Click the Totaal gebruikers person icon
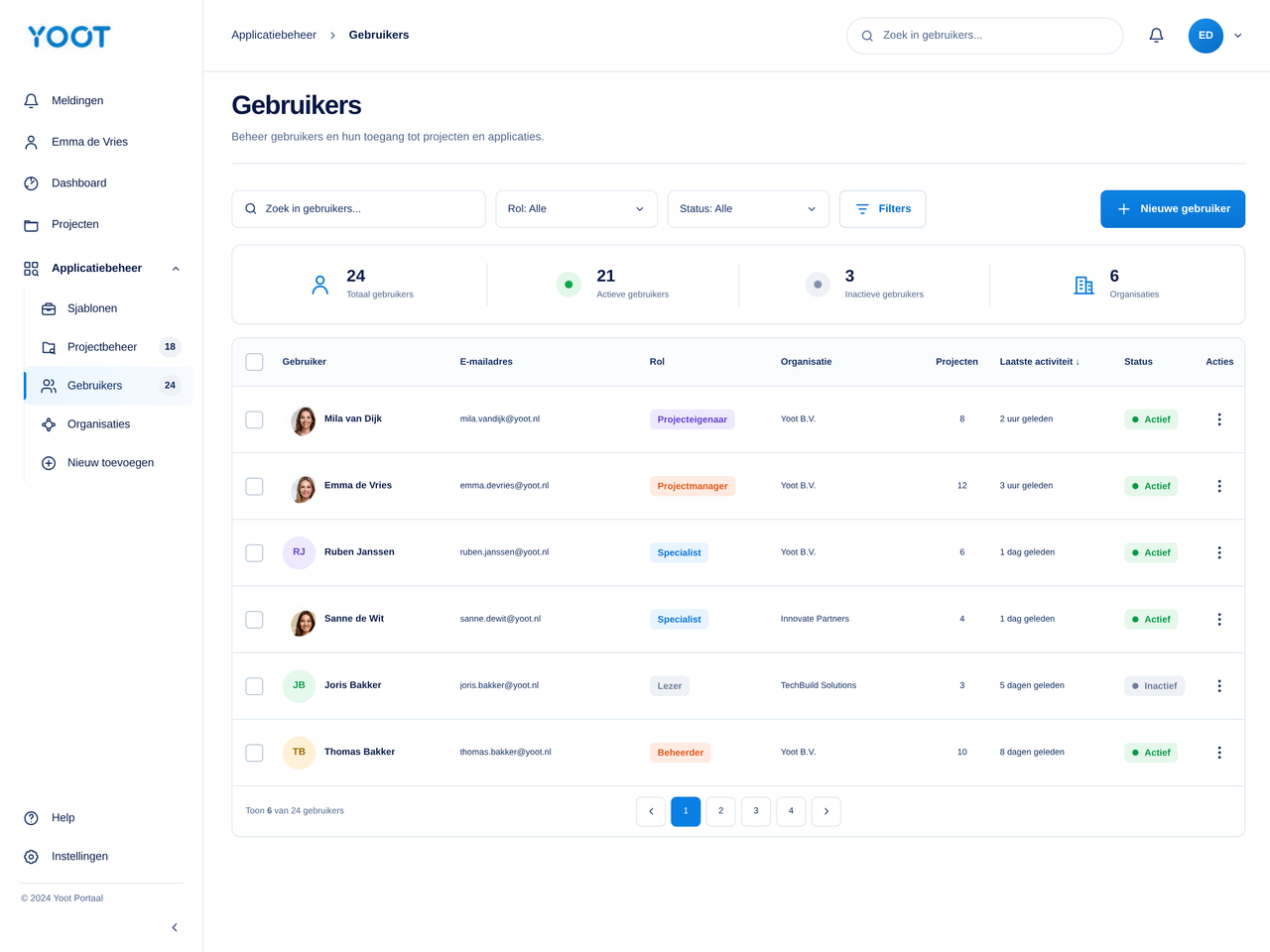The width and height of the screenshot is (1270, 952). 319,286
